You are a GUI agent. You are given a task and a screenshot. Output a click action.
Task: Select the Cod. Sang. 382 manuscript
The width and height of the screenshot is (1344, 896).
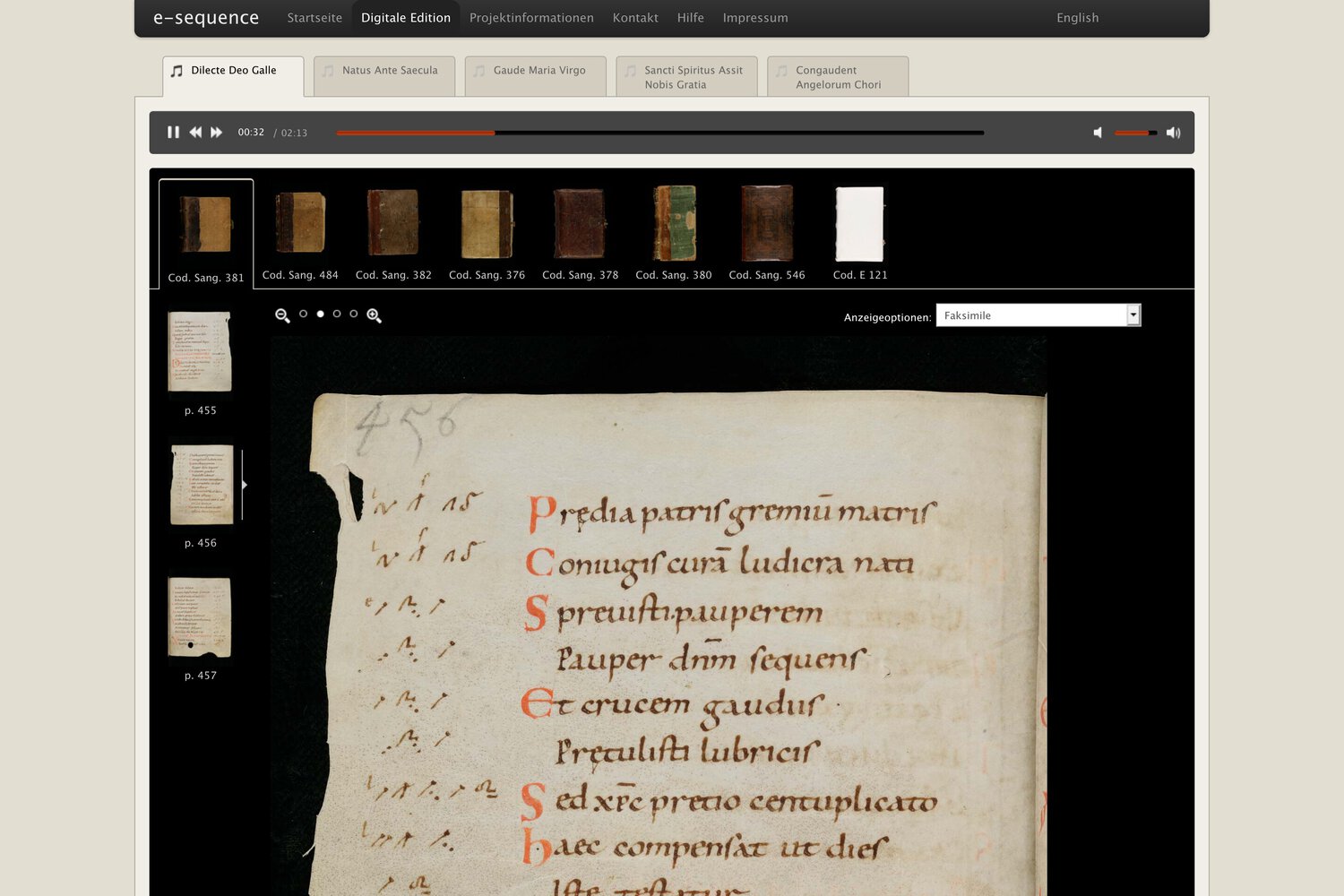tap(393, 233)
